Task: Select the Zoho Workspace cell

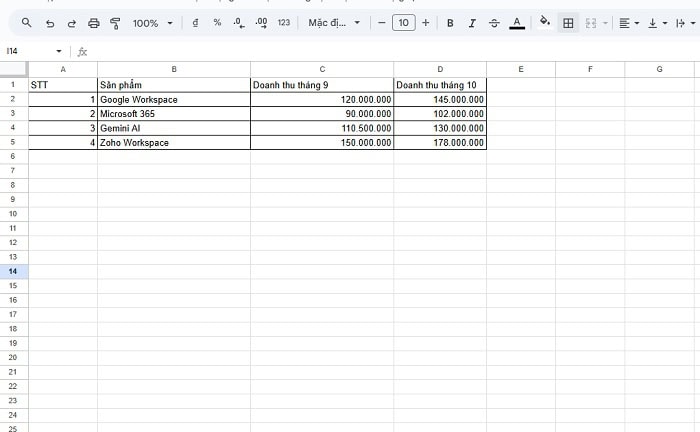Action: [174, 142]
